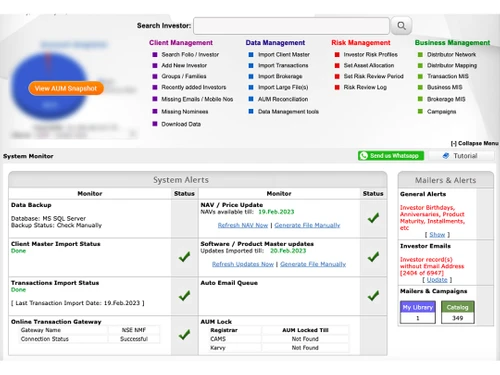Open the Catalog button
This screenshot has height=375, width=500.
458,307
